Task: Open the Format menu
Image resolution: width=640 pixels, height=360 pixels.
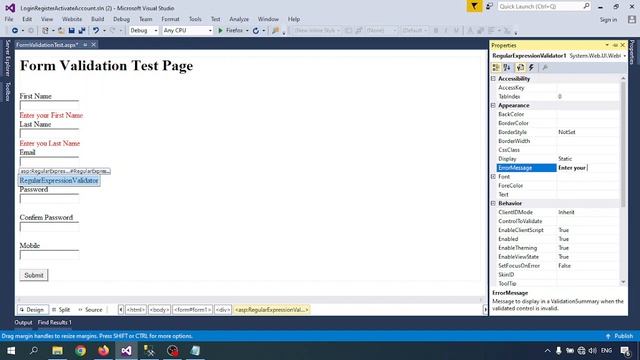Action: (170, 19)
